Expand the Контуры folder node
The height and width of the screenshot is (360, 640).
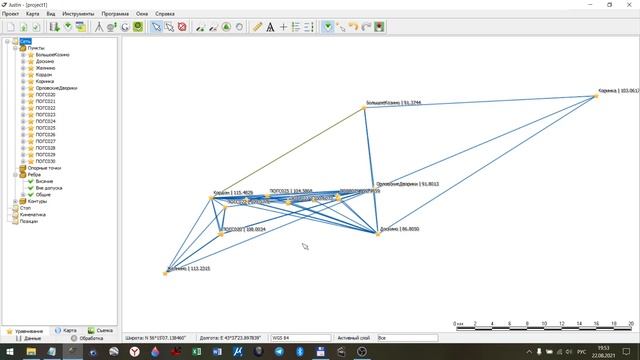coord(15,201)
